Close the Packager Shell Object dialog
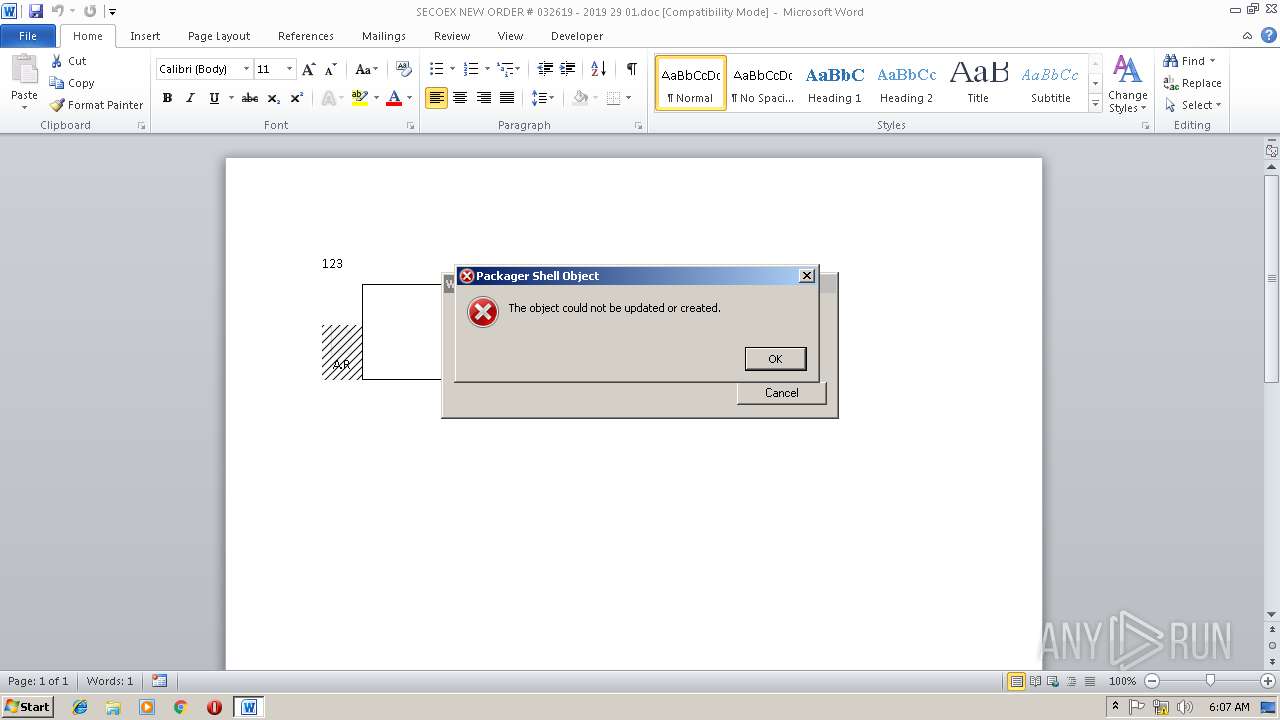The width and height of the screenshot is (1280, 720). point(807,276)
